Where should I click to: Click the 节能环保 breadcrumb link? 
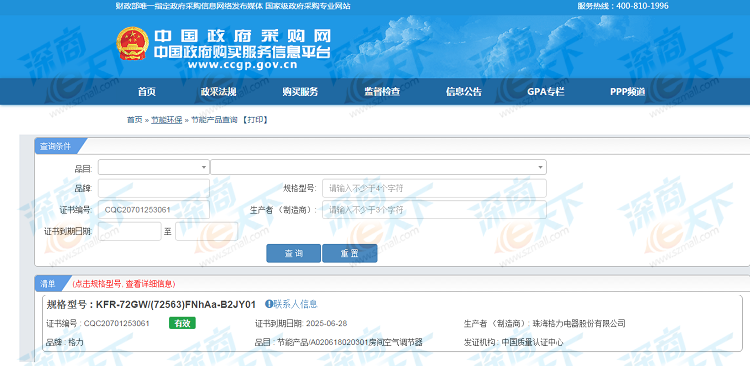pos(166,120)
